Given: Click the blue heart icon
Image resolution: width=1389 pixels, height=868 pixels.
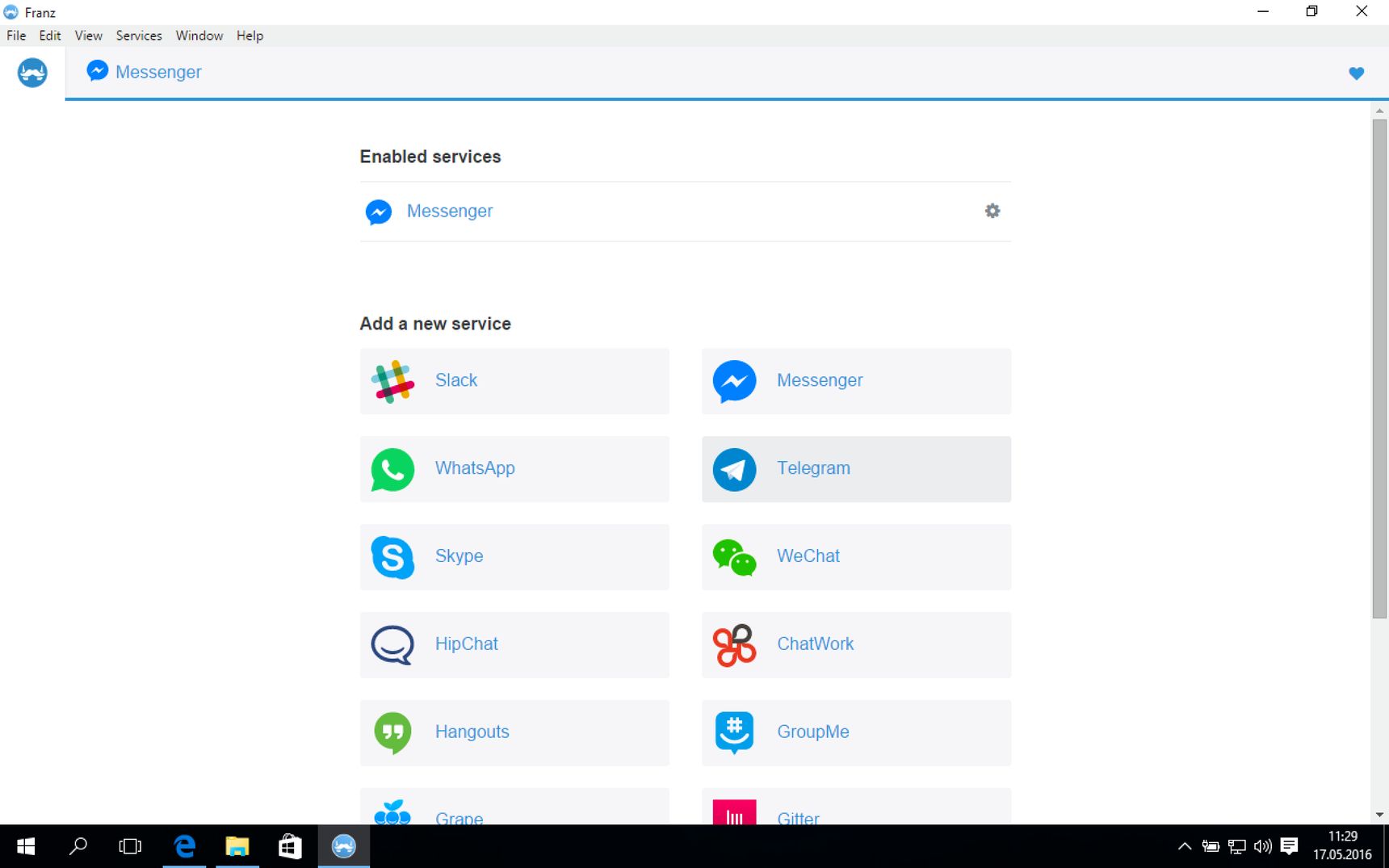Looking at the screenshot, I should pyautogui.click(x=1357, y=73).
